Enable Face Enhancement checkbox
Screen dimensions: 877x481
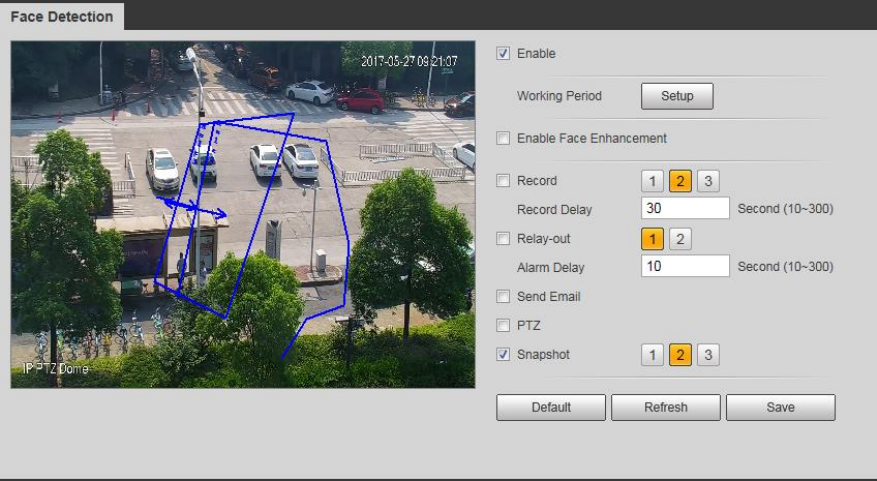click(x=503, y=138)
